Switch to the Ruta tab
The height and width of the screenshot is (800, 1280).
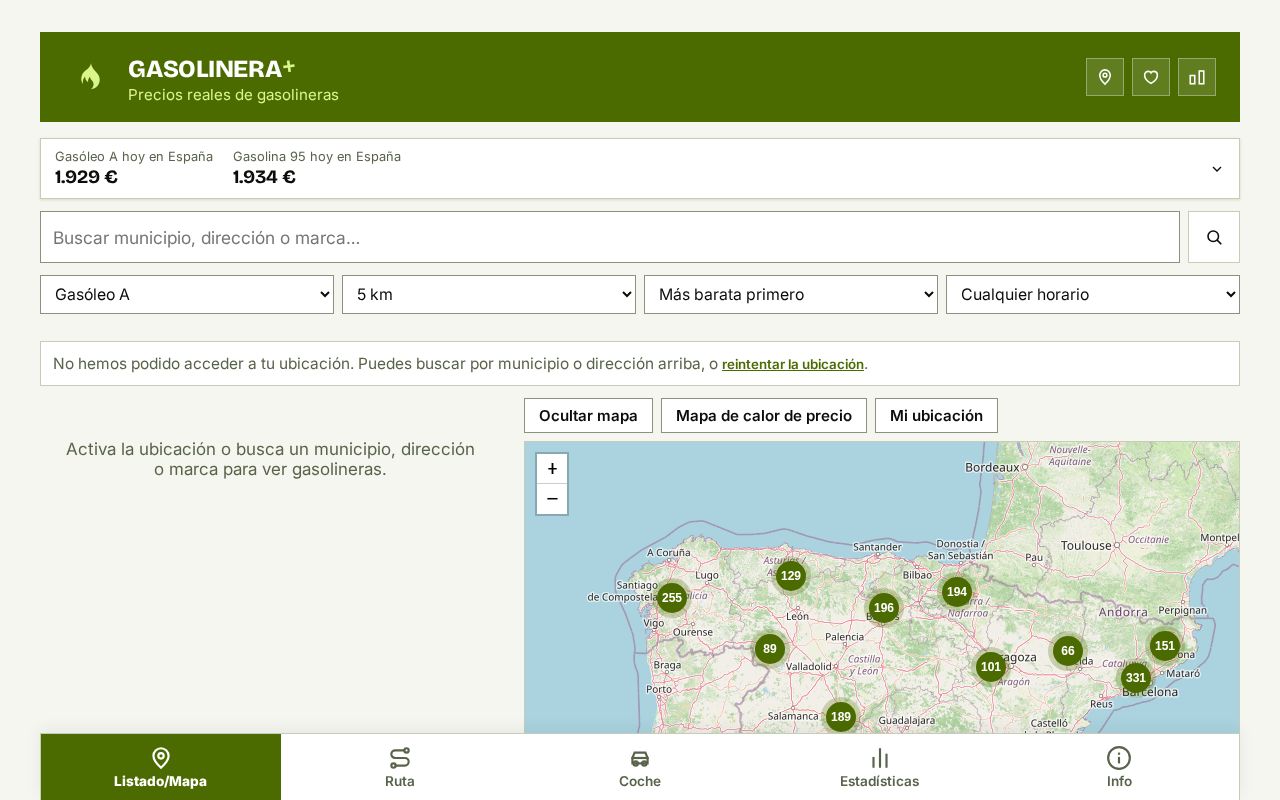[x=400, y=767]
